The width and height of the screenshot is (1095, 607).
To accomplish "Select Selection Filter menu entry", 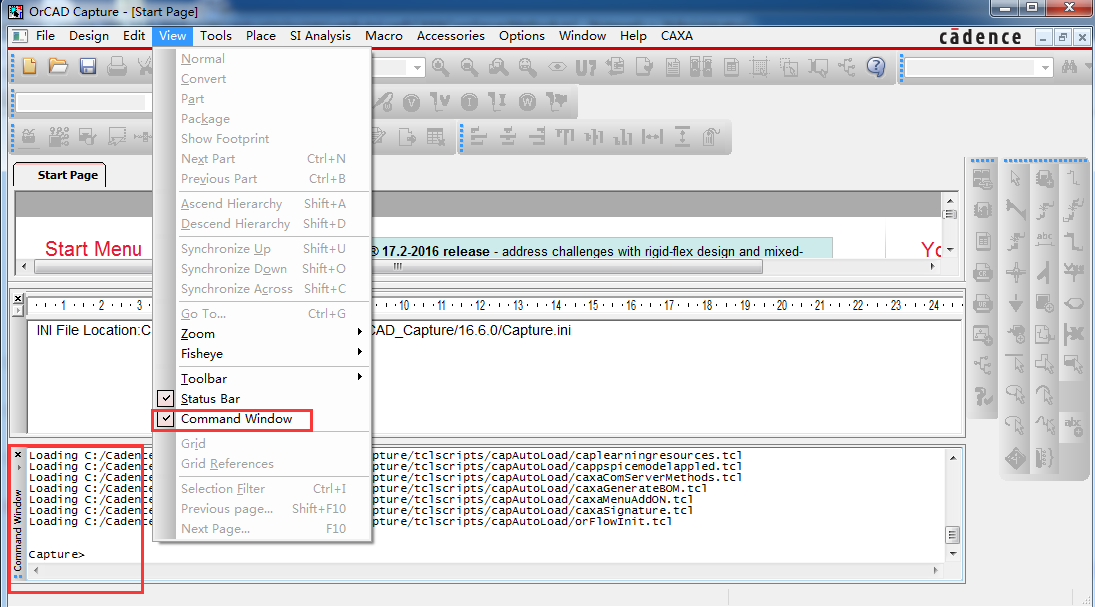I will [262, 488].
